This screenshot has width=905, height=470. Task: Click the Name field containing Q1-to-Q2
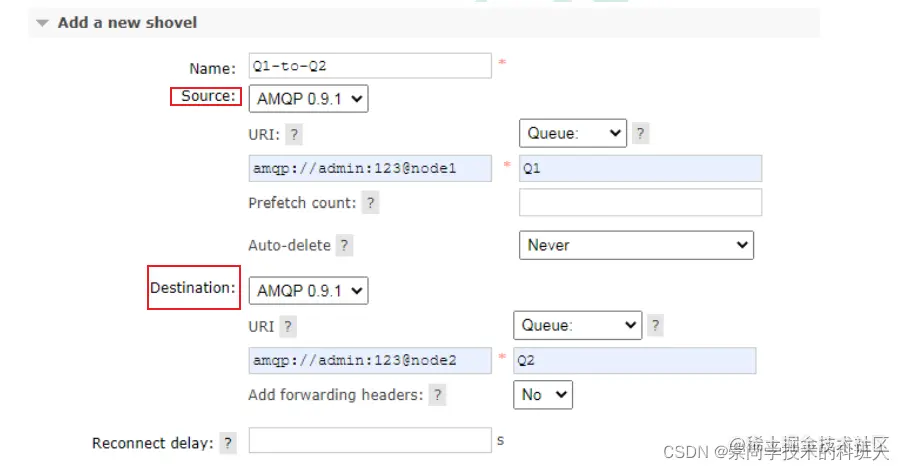370,66
